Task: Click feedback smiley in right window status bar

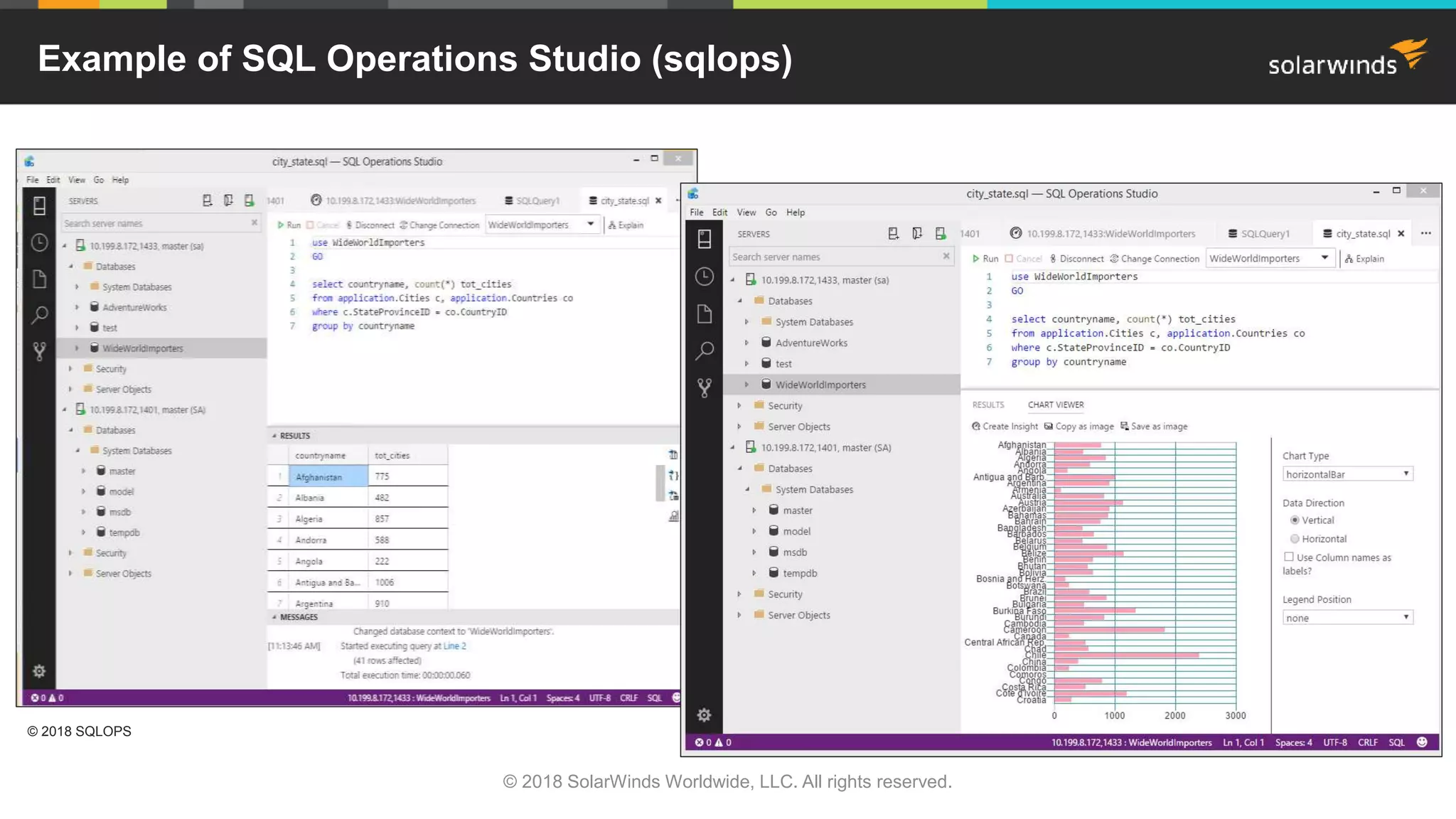Action: tap(1422, 742)
